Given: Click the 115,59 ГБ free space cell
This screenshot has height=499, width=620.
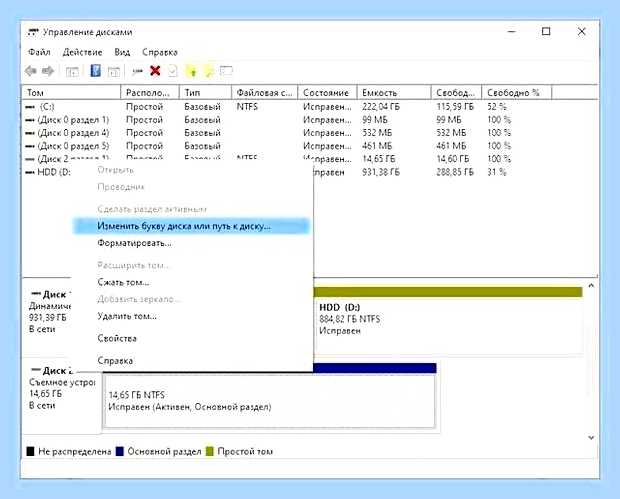Looking at the screenshot, I should point(455,107).
